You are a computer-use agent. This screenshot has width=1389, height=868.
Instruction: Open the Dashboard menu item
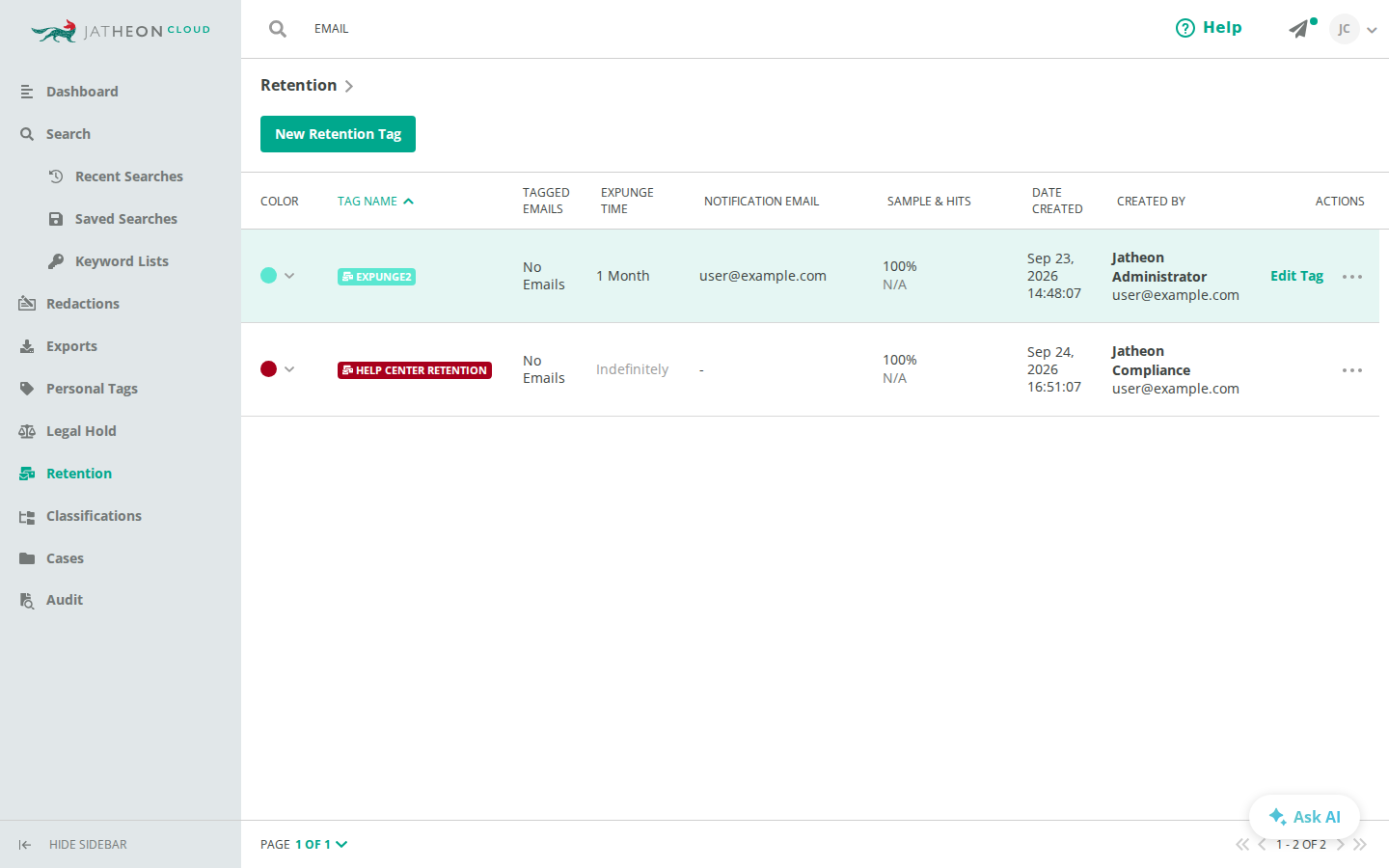tap(82, 92)
